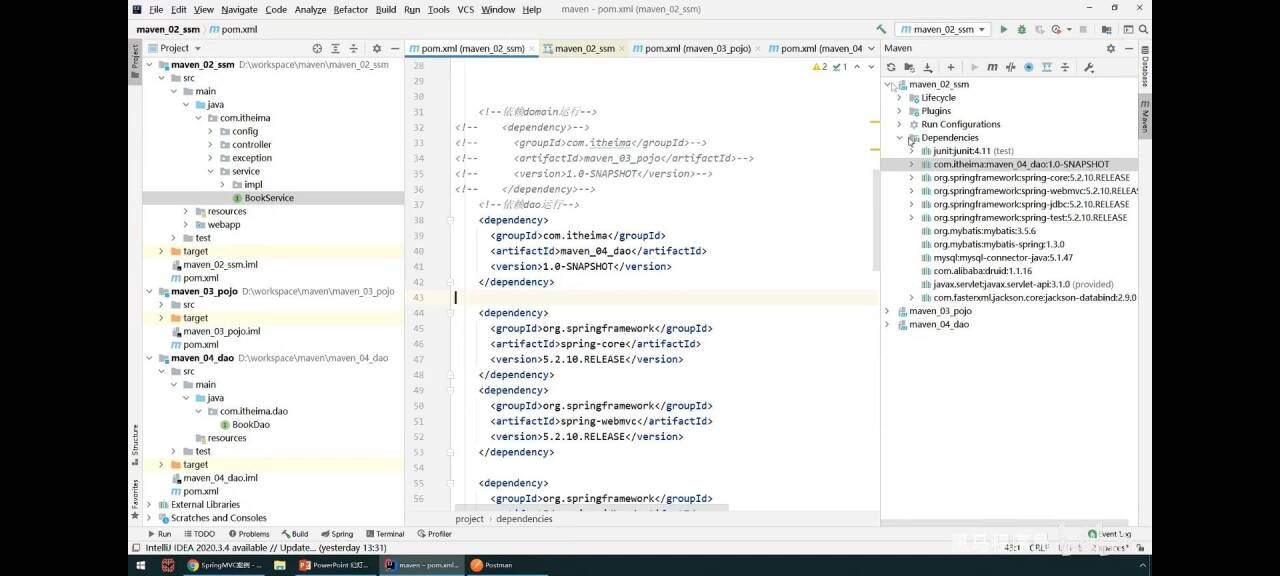Click IntelliJ IDEA 2020.3.4 available update notice
Viewport: 1280px width, 576px height.
(x=266, y=548)
